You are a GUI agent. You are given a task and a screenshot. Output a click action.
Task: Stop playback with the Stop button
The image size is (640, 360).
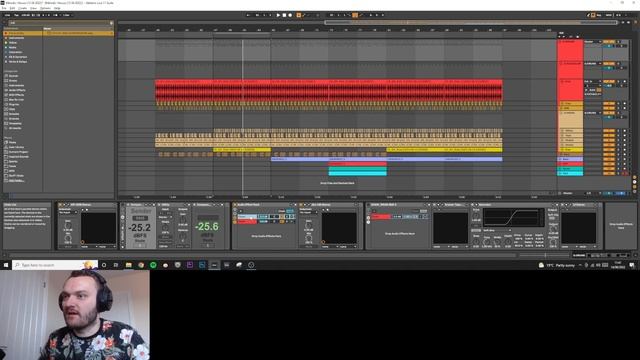(284, 15)
